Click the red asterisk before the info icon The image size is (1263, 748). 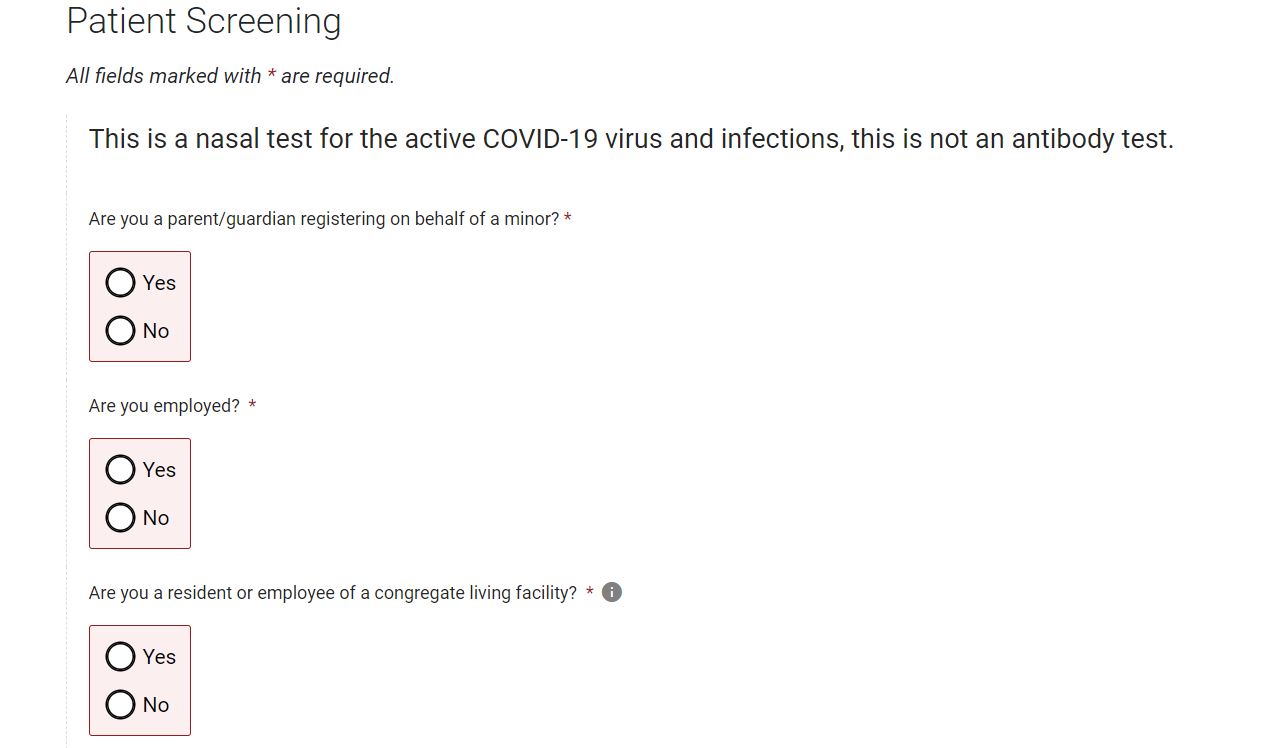(590, 592)
